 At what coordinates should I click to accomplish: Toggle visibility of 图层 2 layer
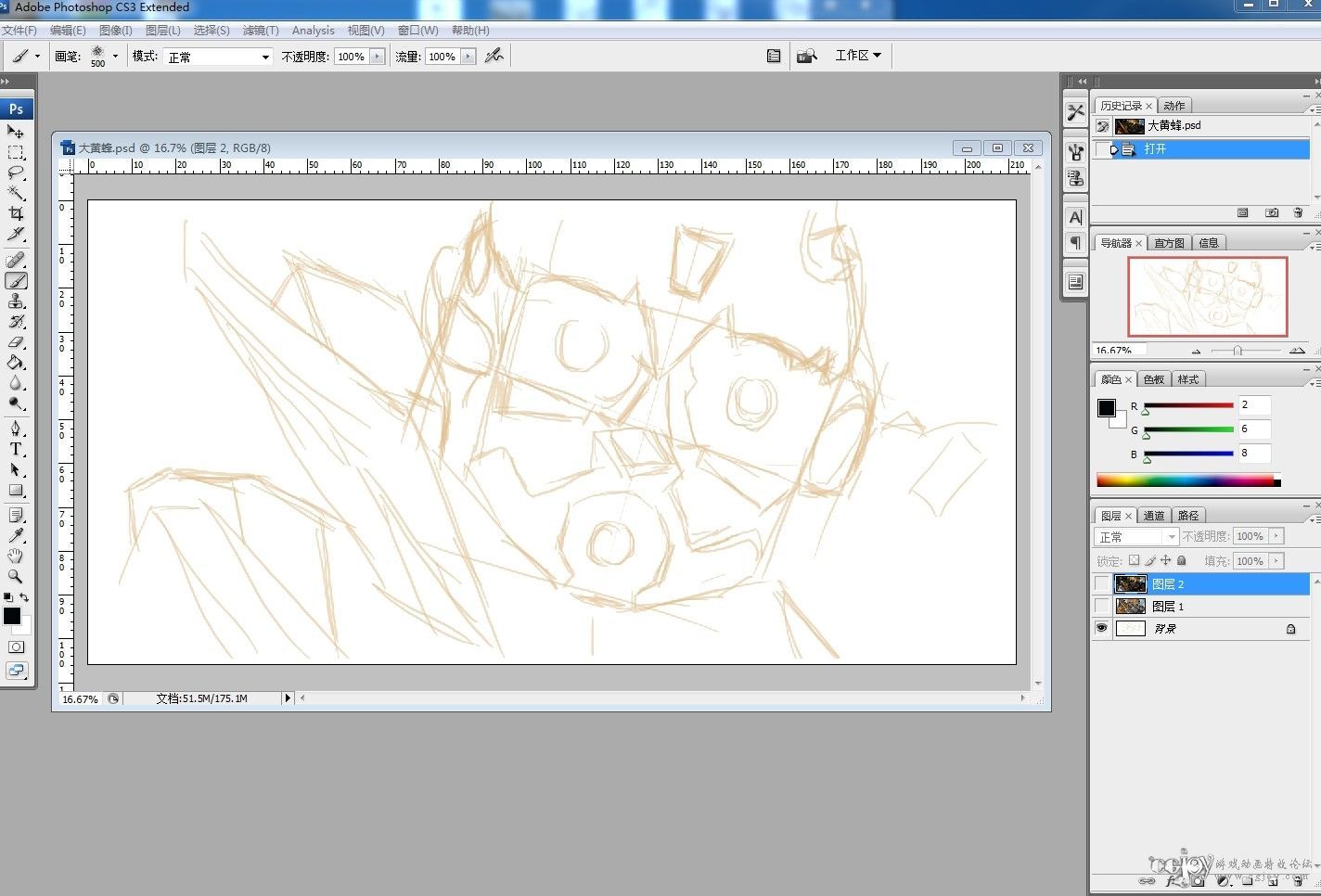pos(1101,583)
